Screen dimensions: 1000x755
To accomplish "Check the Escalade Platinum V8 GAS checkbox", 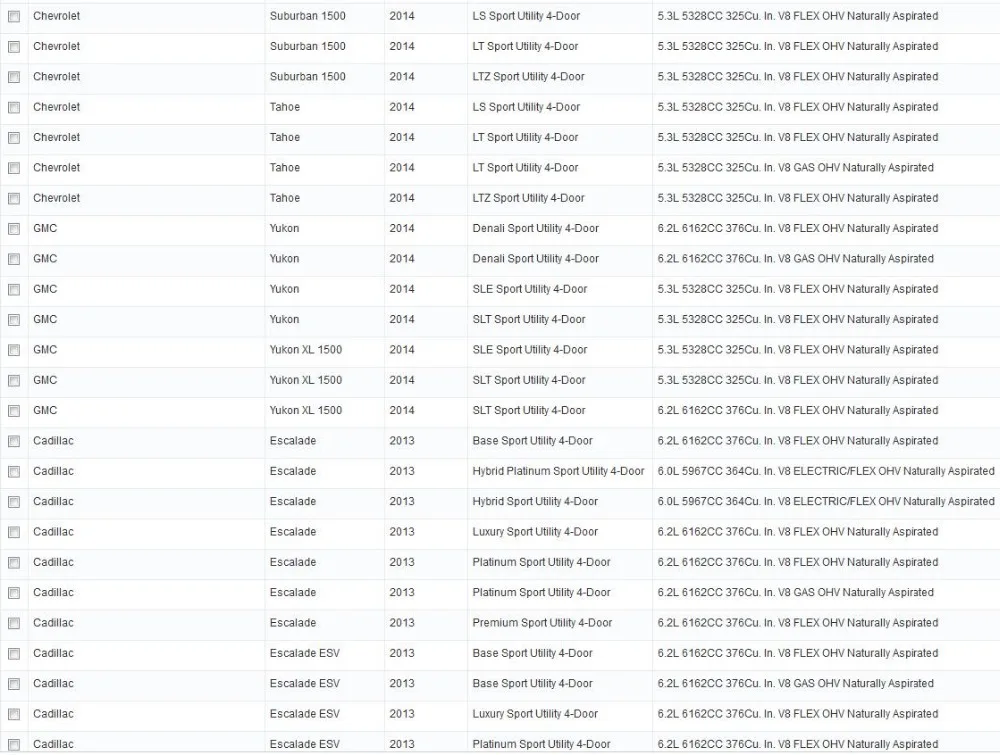I will click(14, 594).
